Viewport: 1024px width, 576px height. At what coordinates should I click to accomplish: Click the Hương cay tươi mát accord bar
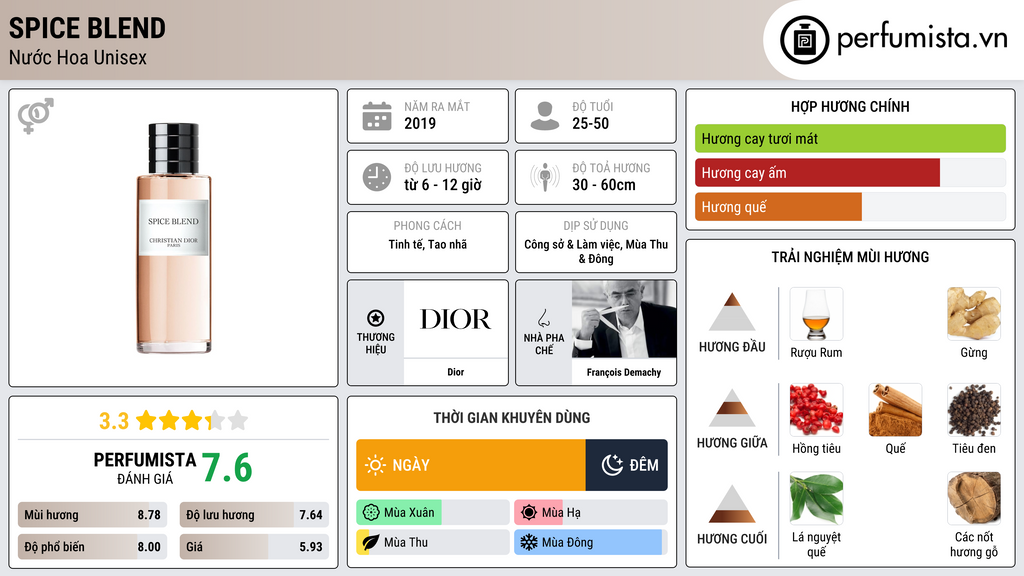click(850, 139)
